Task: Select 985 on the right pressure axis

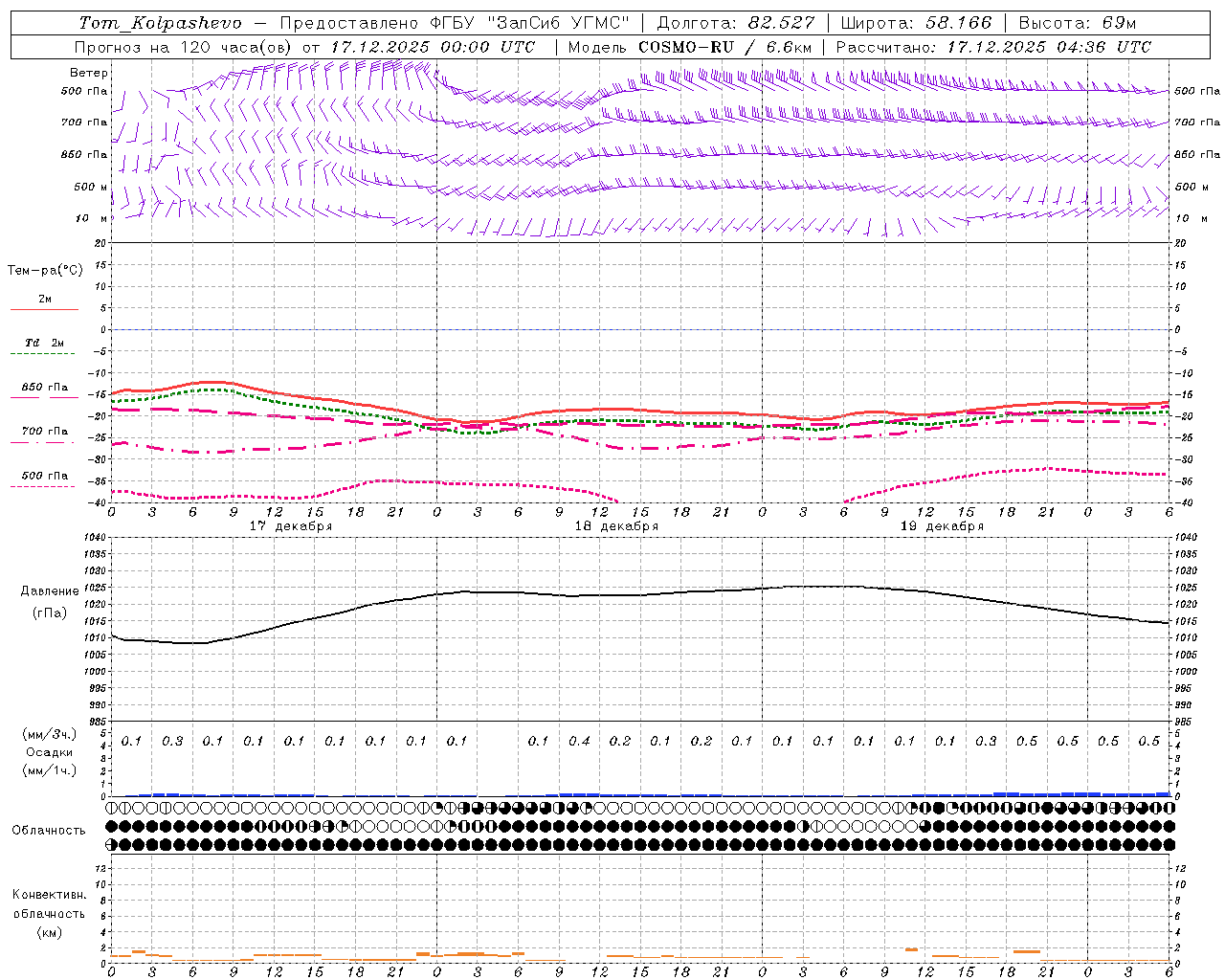Action: pos(1183,722)
